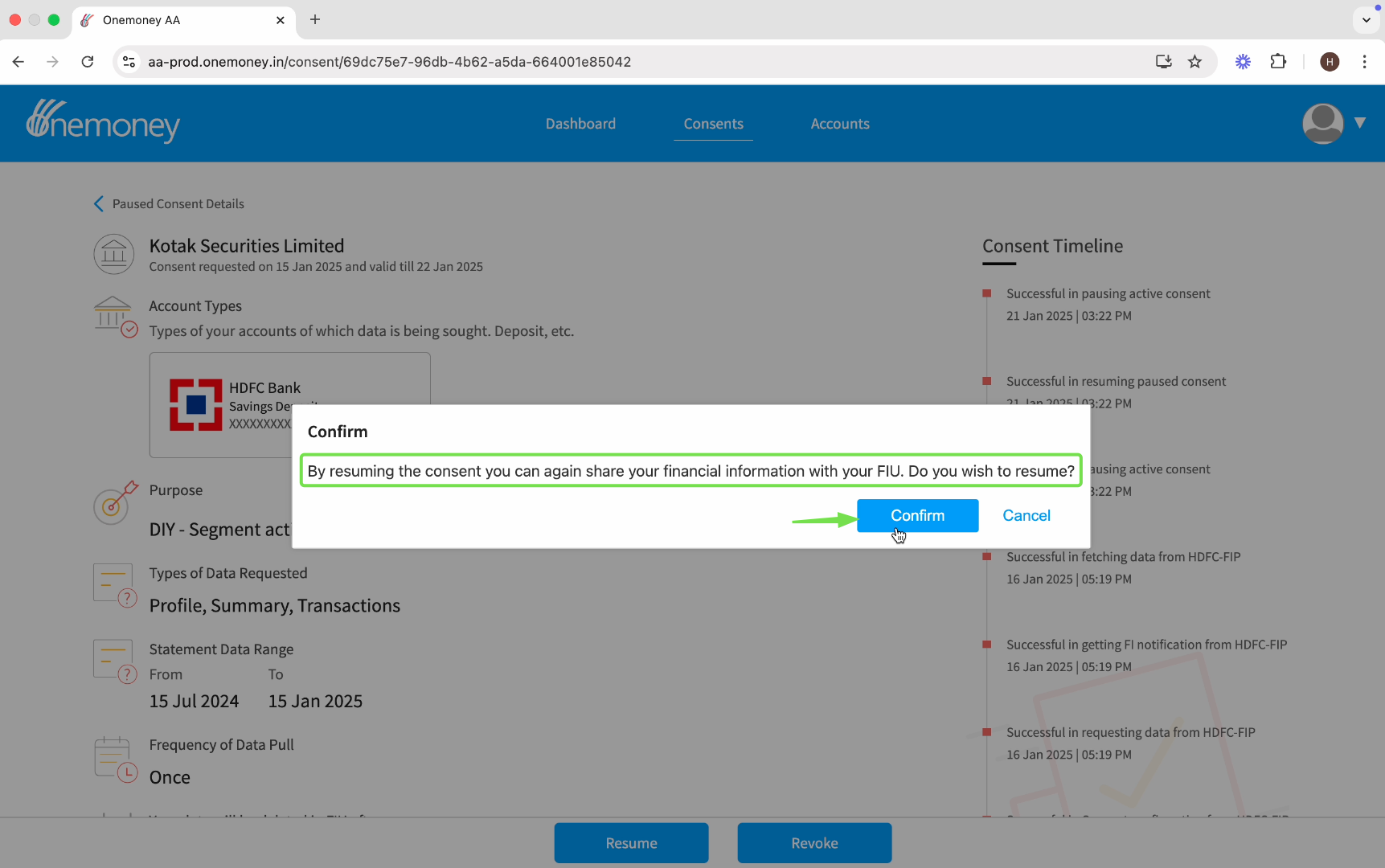Click the 15 Jul 2024 from date

pos(194,702)
